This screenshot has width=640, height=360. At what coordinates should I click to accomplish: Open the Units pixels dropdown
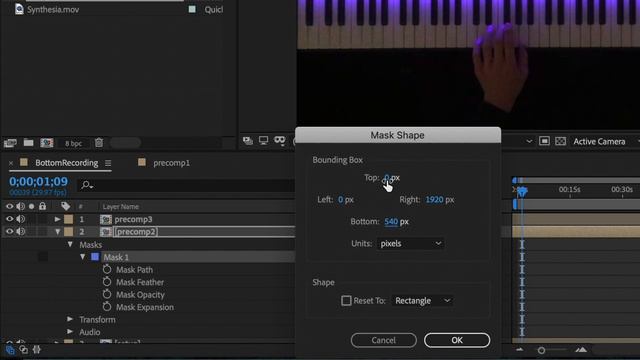[411, 244]
